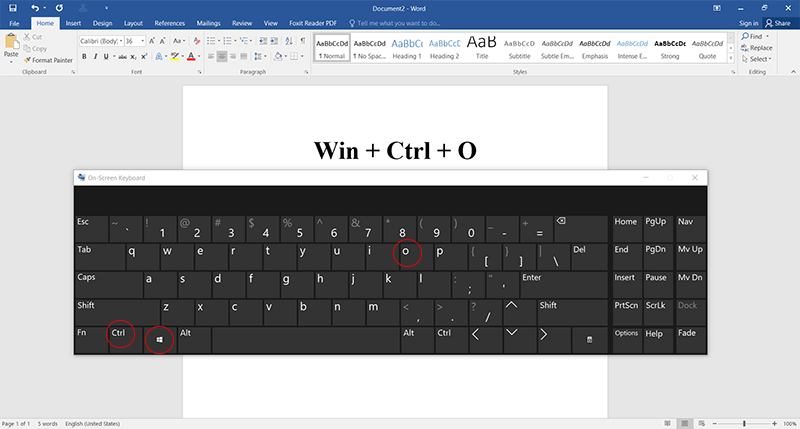Viewport: 800px width, 429px height.
Task: Expand the Styles gallery More arrow
Action: pos(731,59)
